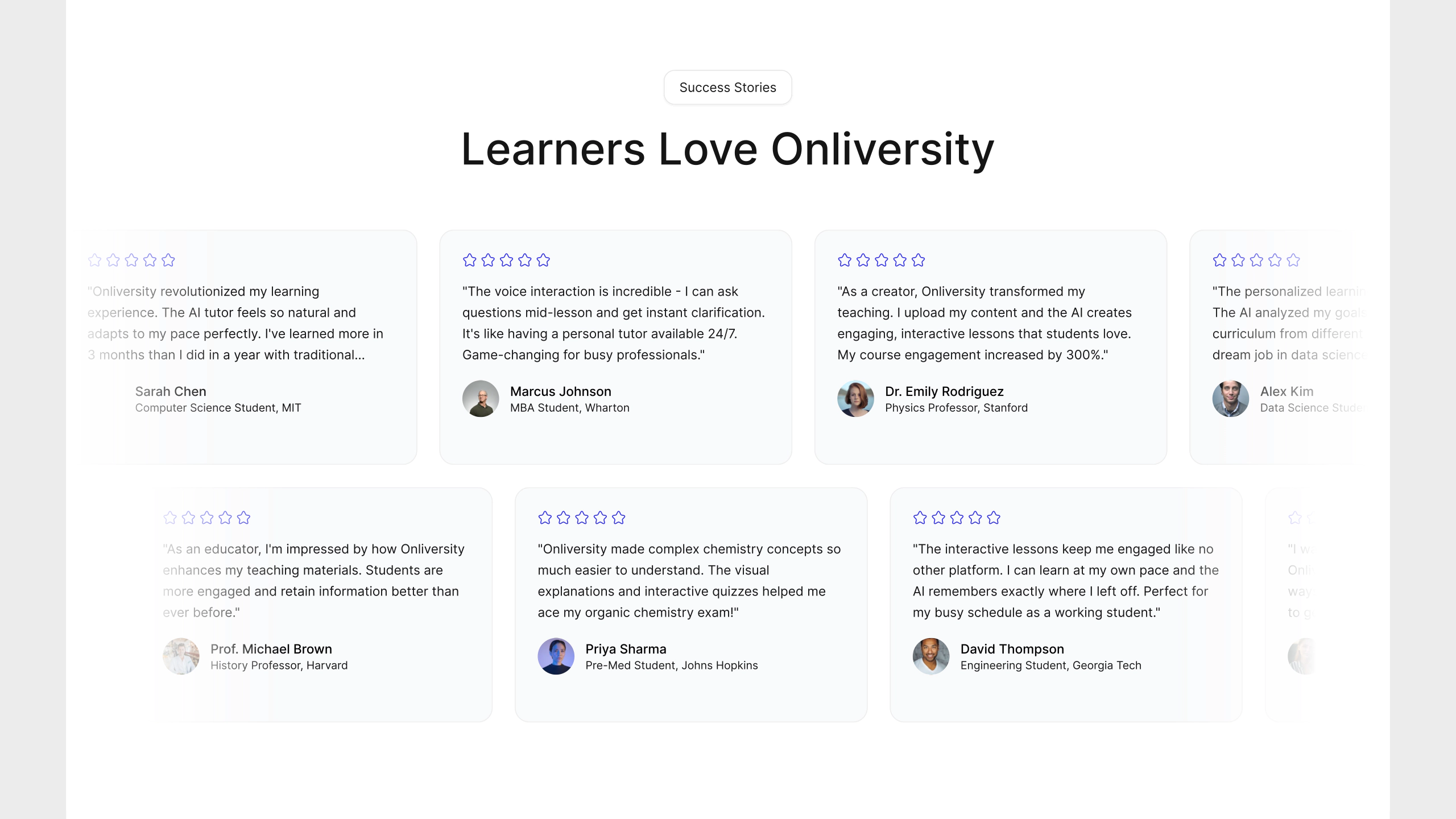Viewport: 1456px width, 819px height.
Task: Click the text Physics Professor, Stanford
Action: (956, 407)
